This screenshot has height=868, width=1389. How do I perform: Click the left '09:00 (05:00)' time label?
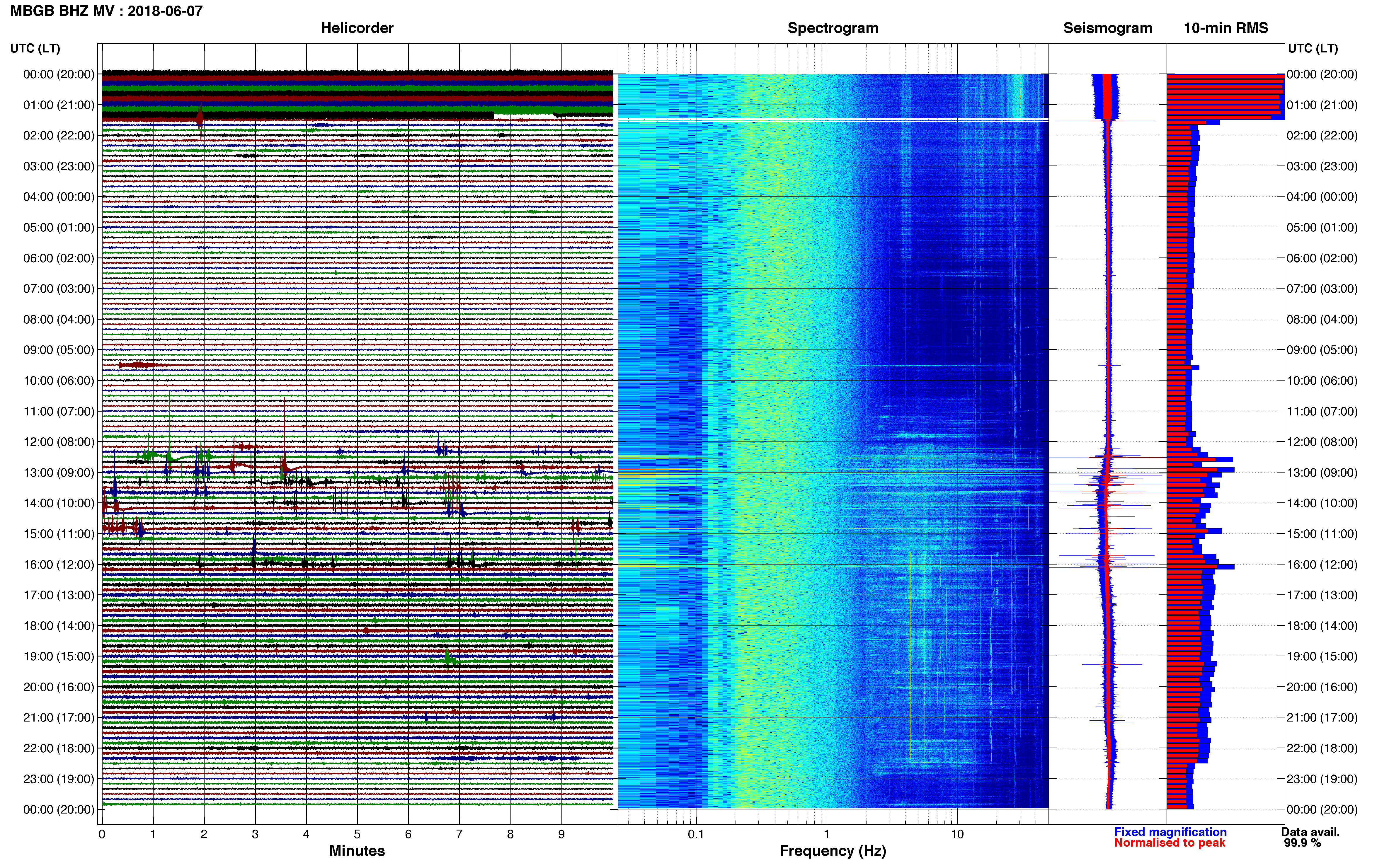pyautogui.click(x=59, y=350)
